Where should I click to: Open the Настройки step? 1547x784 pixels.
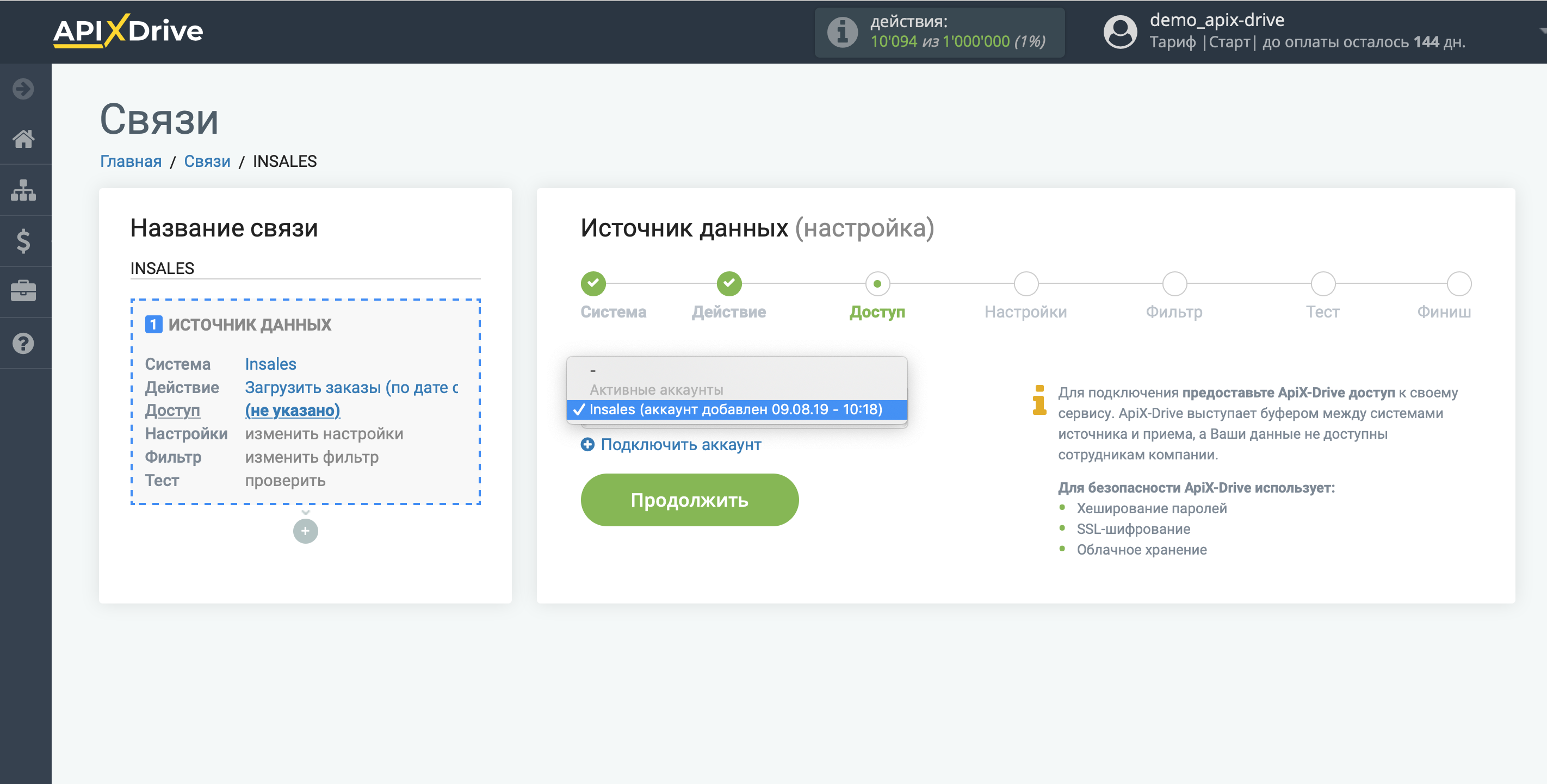point(1026,284)
